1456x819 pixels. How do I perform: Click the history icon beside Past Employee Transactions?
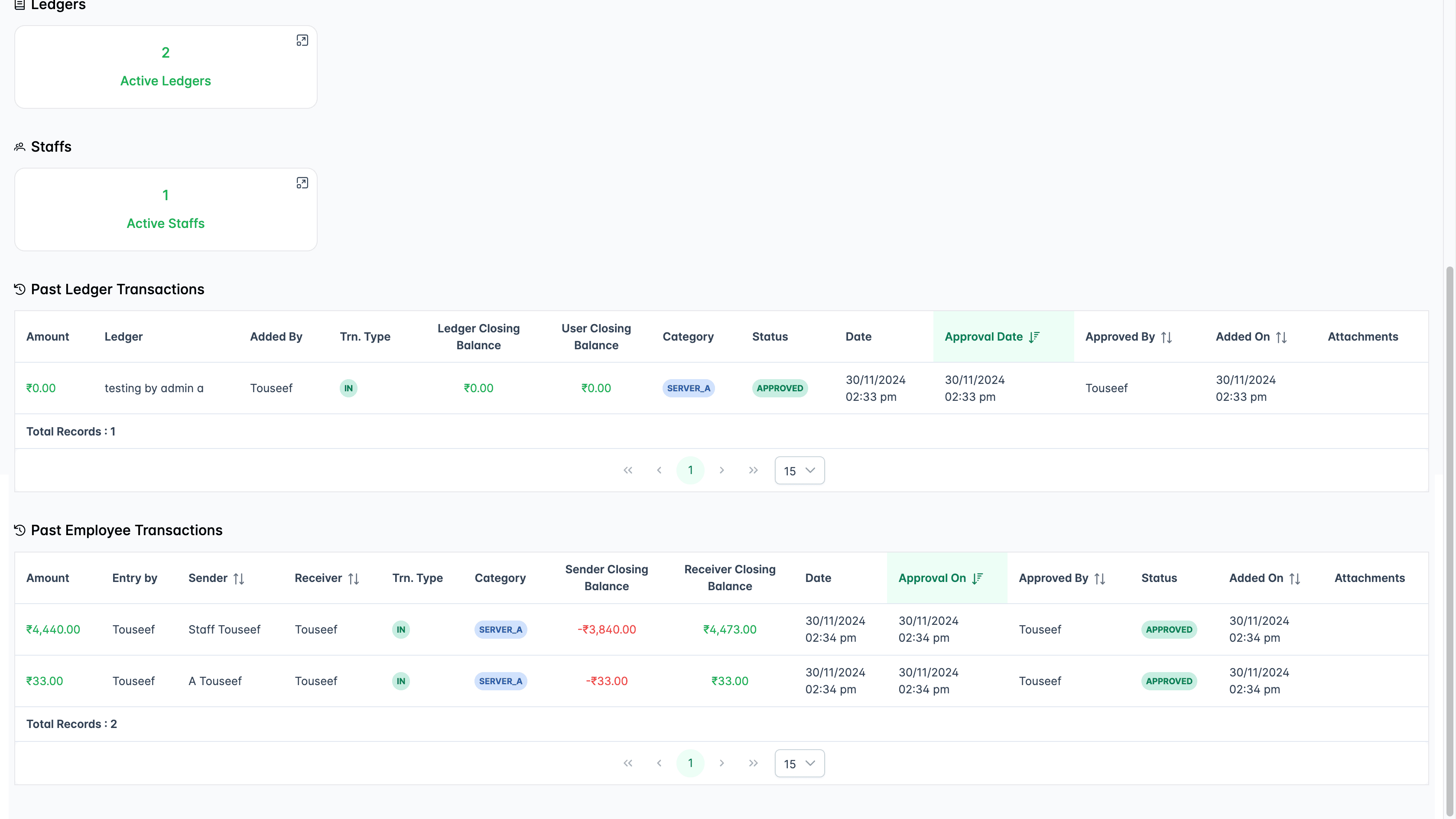[x=19, y=530]
